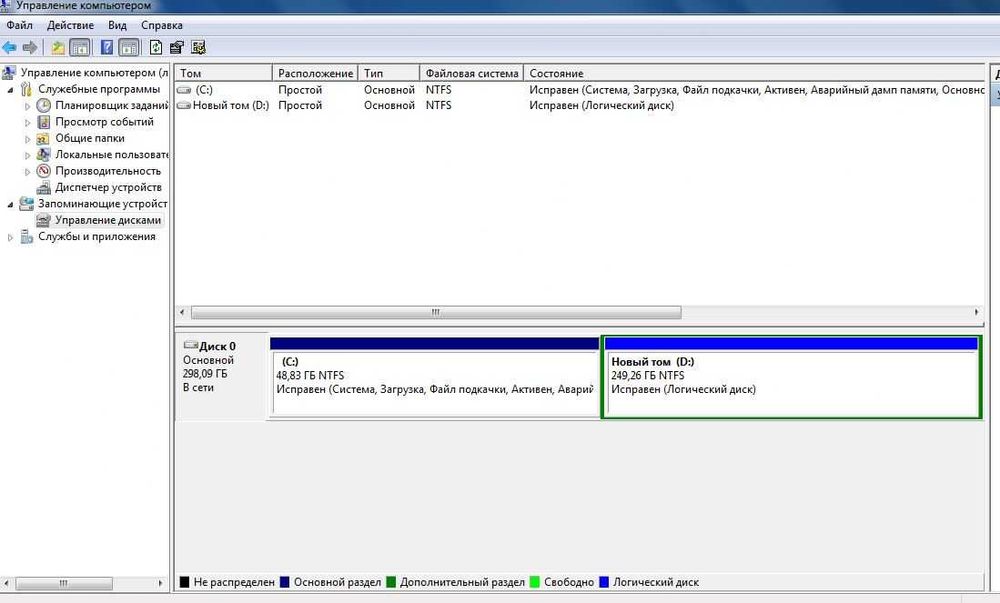Click the Планировщик заданий clock icon
This screenshot has width=1000, height=603.
(x=43, y=105)
